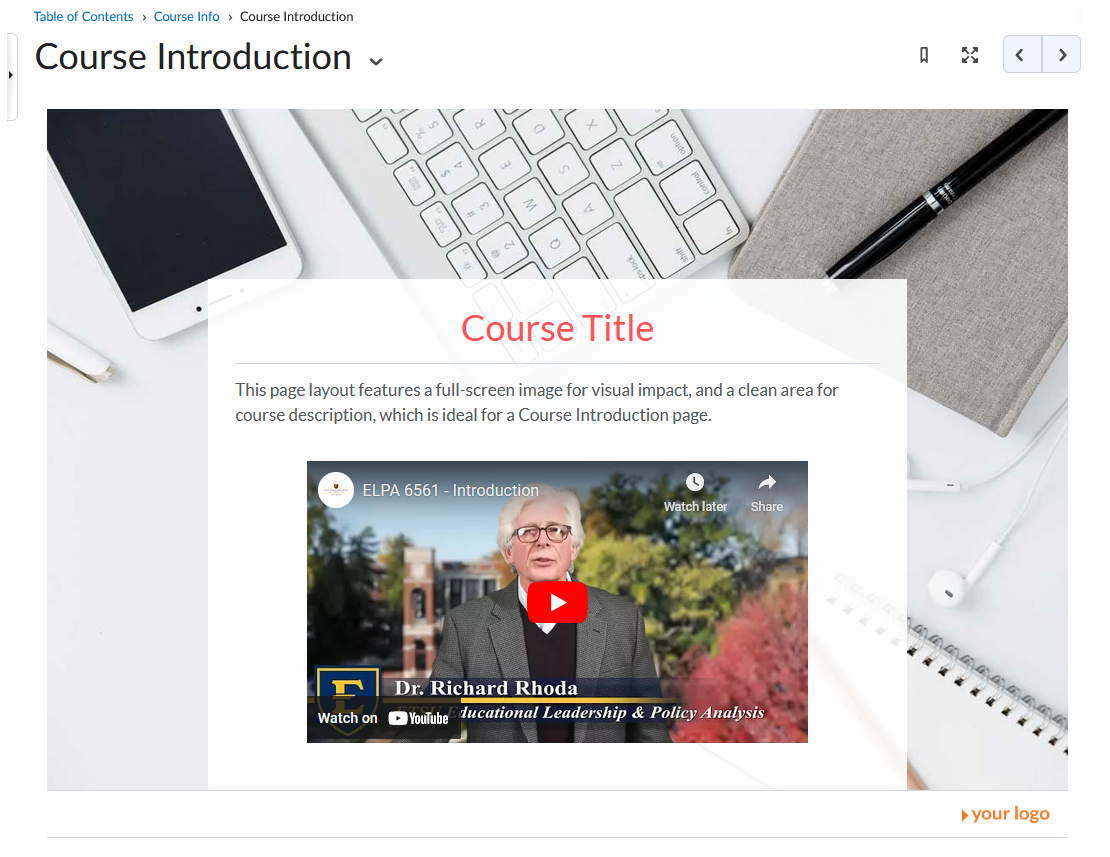Click the Course Introduction page heading

point(193,57)
